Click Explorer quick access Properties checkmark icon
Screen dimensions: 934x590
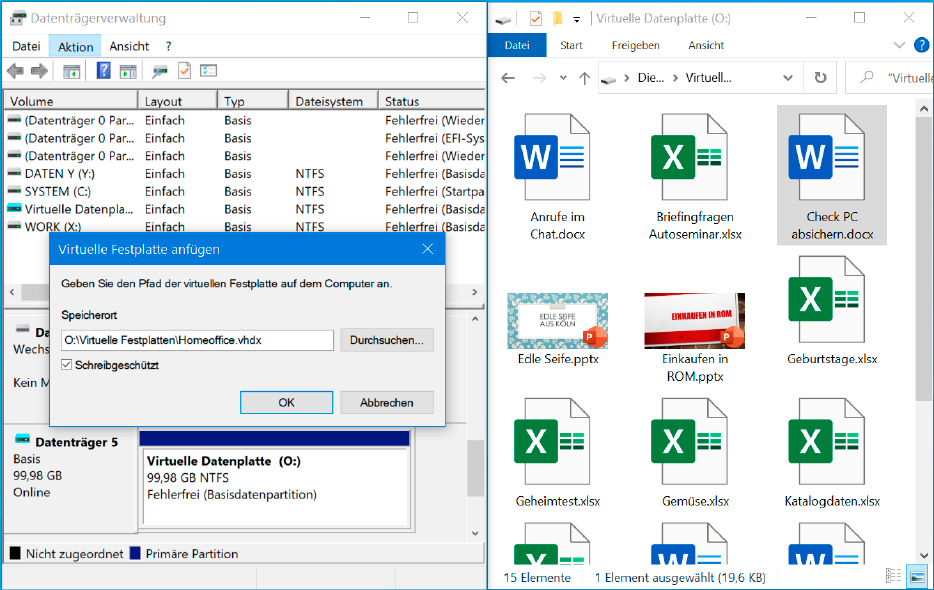pyautogui.click(x=536, y=18)
